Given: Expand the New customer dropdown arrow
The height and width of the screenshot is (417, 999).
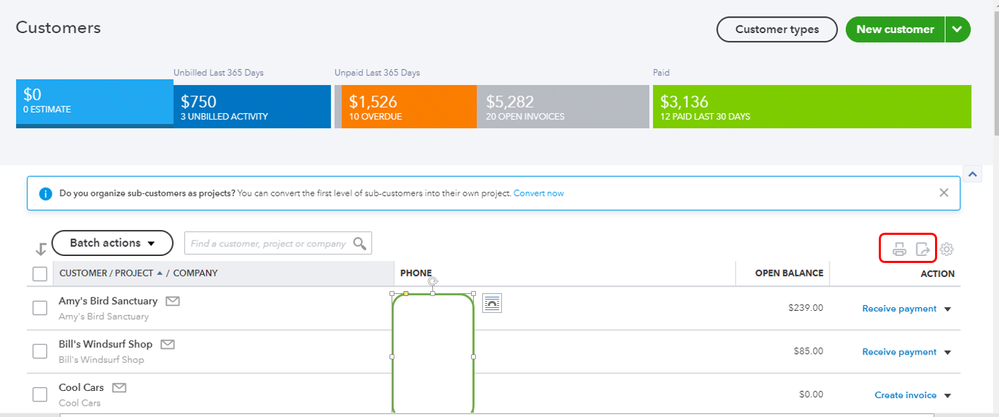Looking at the screenshot, I should point(958,29).
